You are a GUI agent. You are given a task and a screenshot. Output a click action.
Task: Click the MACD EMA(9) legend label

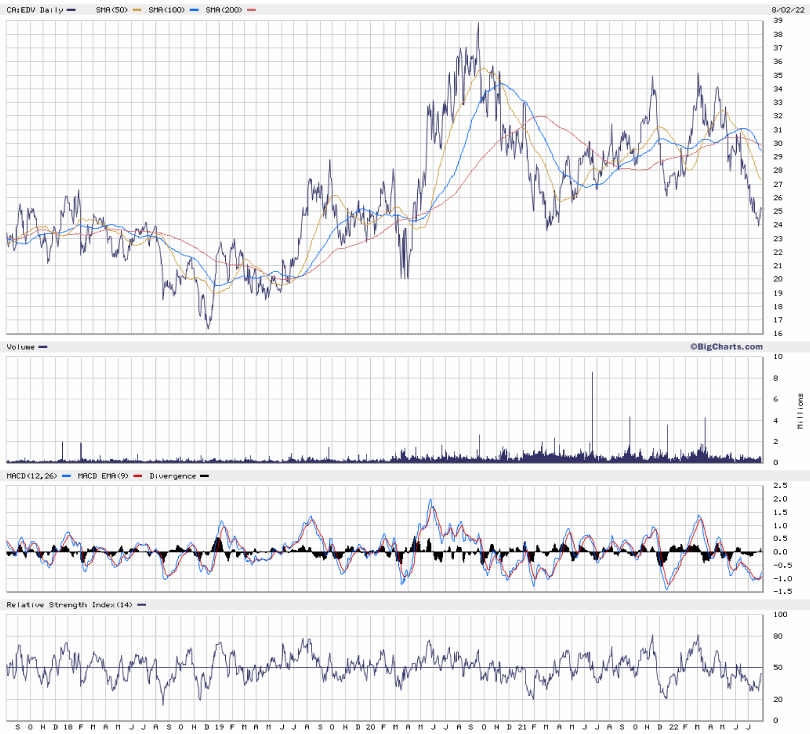(105, 476)
